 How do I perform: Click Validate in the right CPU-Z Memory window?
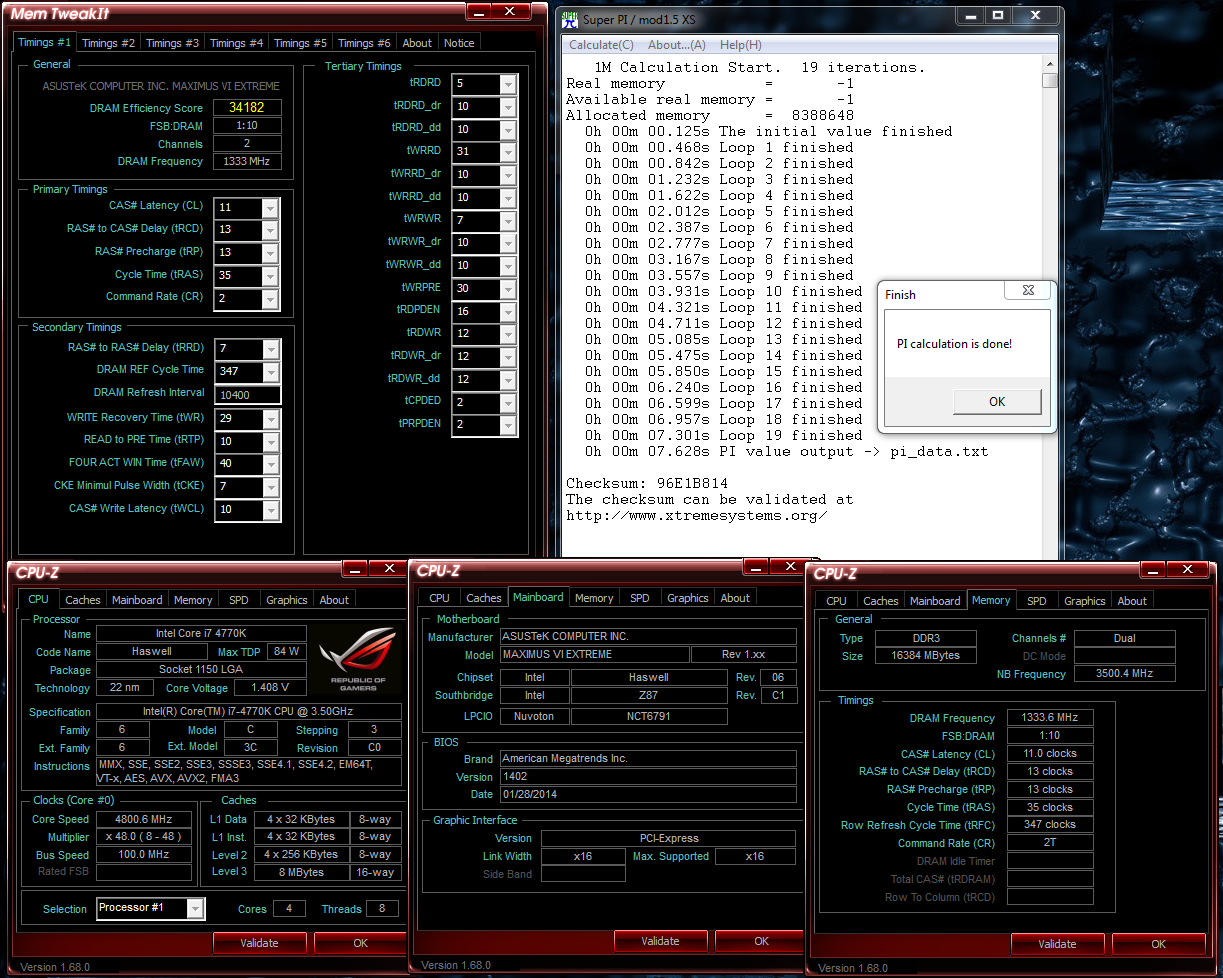1057,944
